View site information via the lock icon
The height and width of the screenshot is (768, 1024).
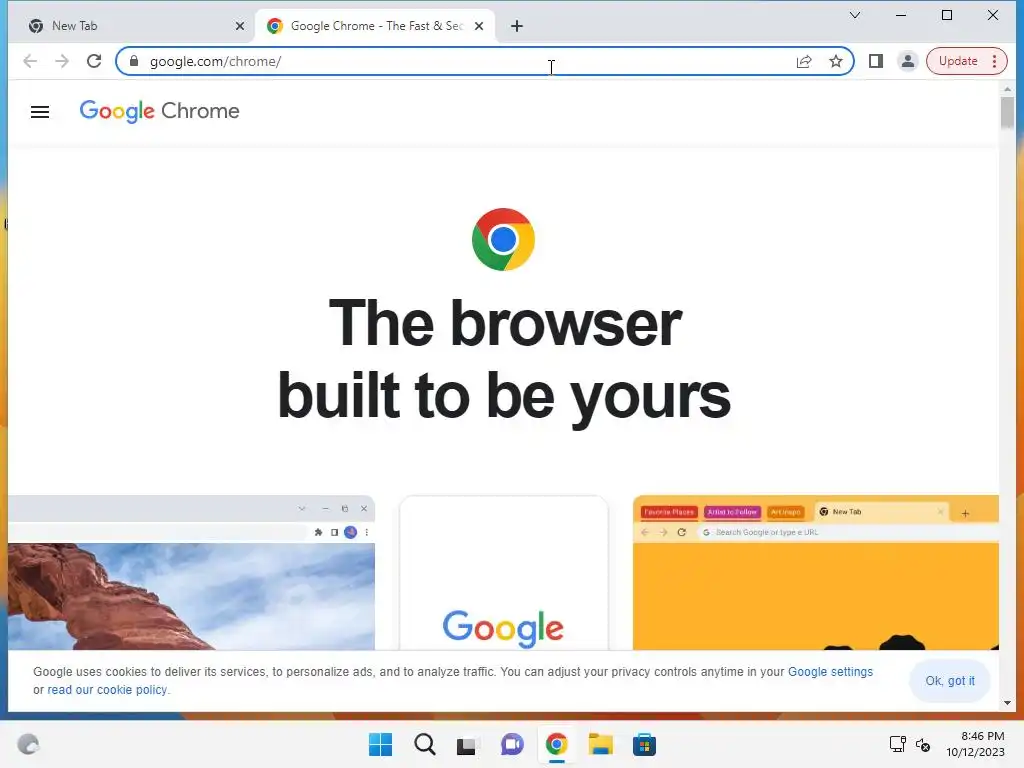(134, 61)
